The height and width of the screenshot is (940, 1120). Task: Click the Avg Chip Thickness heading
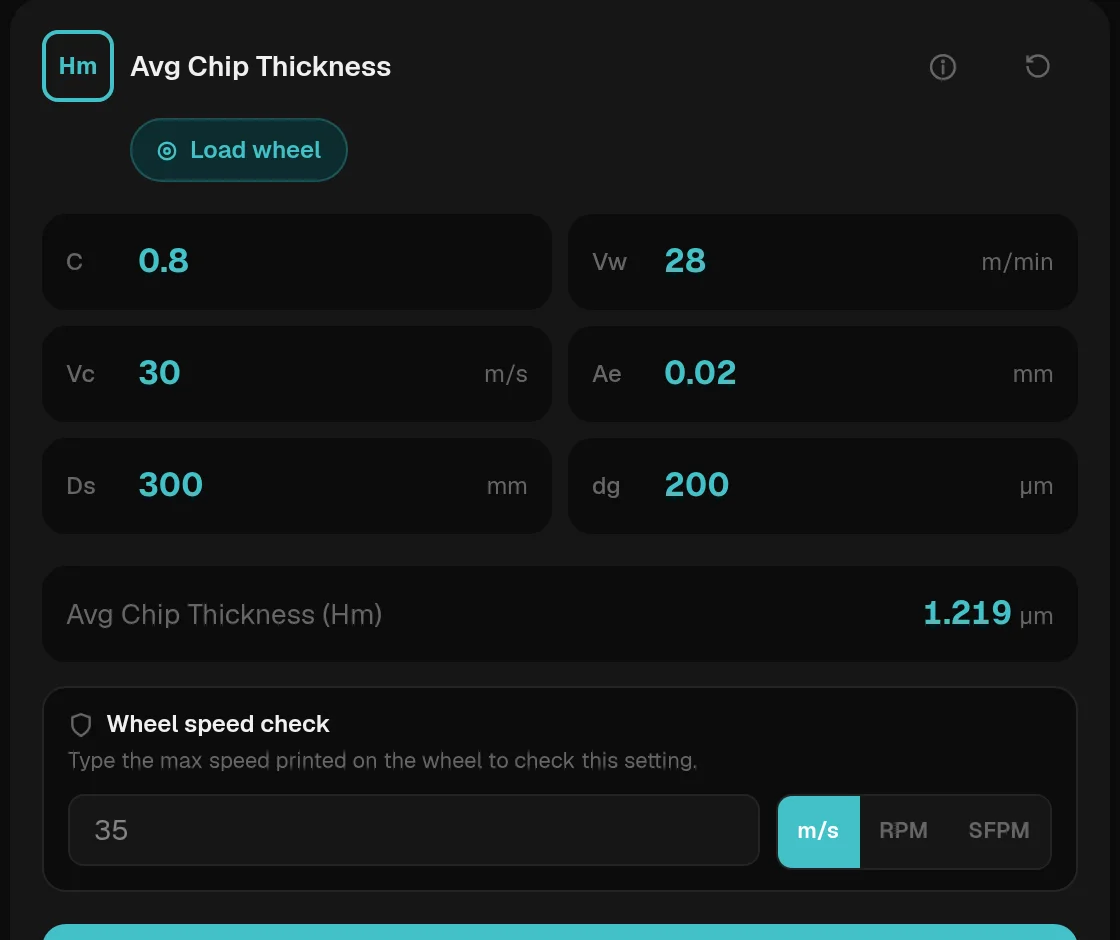(261, 66)
